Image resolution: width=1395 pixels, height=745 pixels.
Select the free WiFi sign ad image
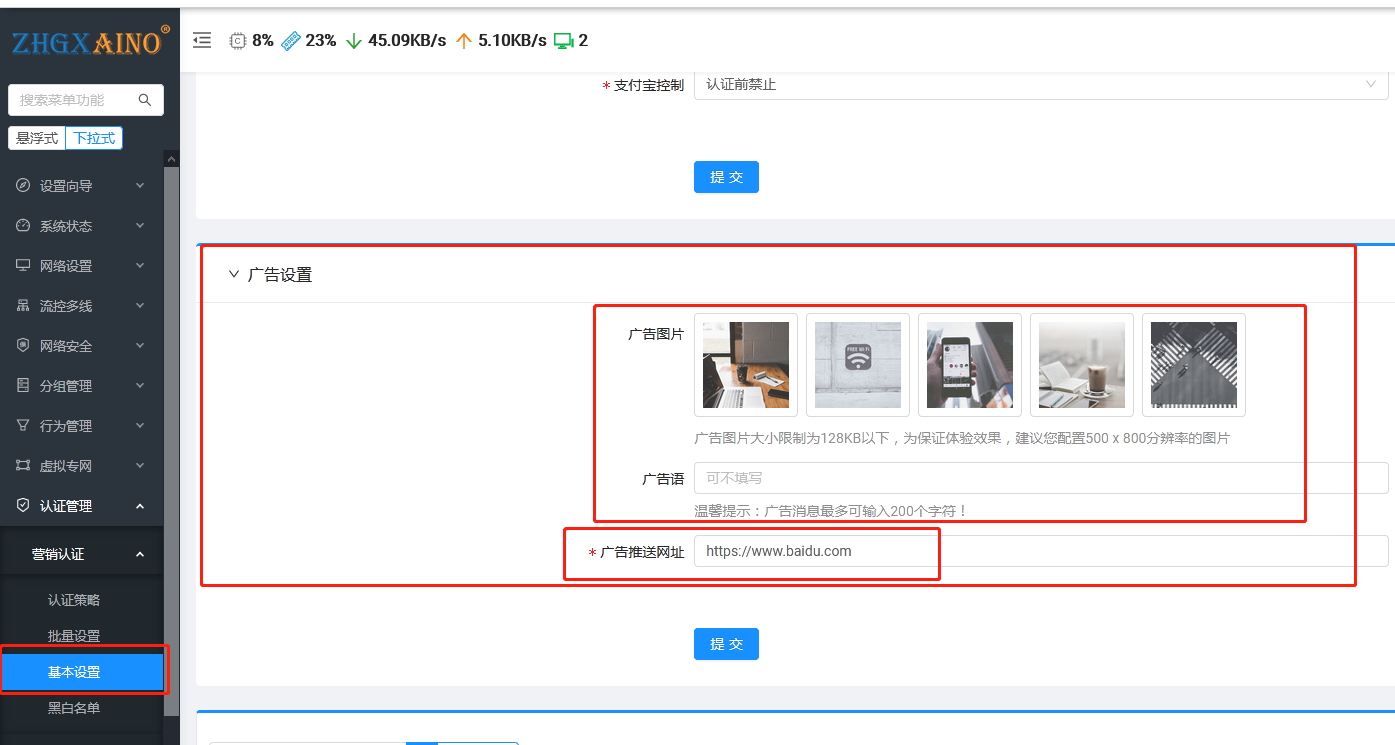(x=857, y=365)
